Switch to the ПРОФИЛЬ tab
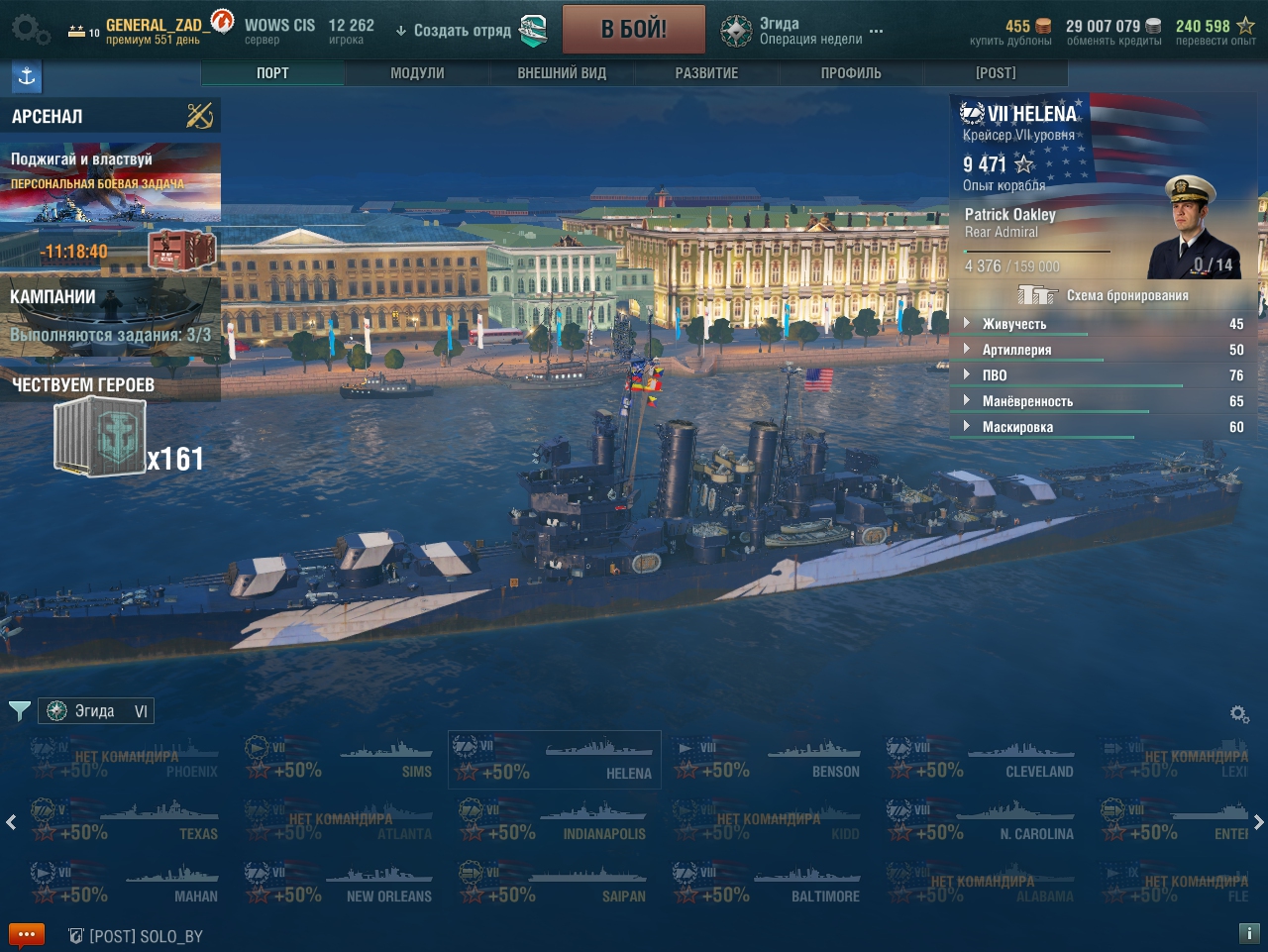The width and height of the screenshot is (1268, 952). coord(851,73)
